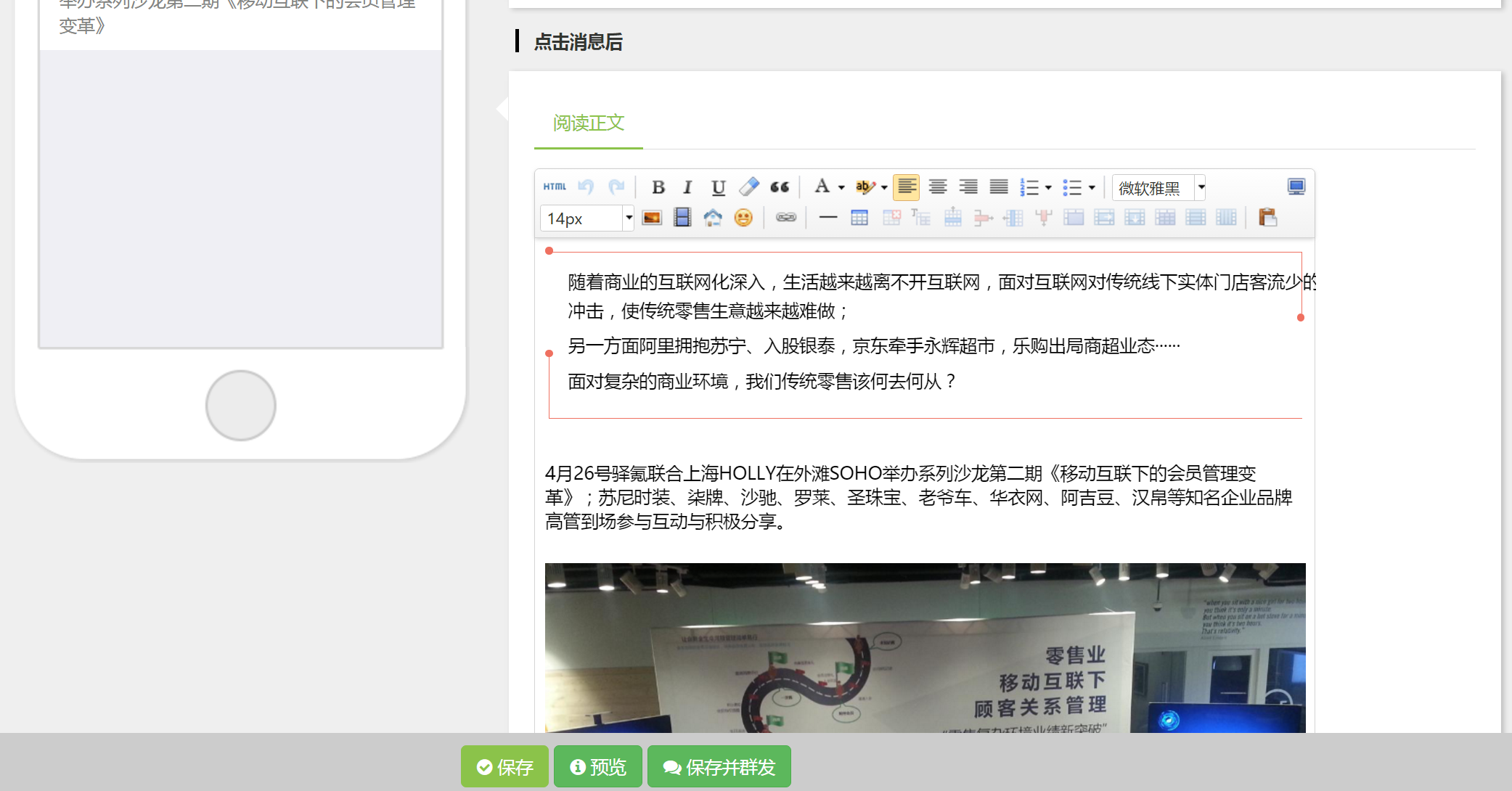1512x791 pixels.
Task: Click the green 保存 button
Action: (505, 767)
